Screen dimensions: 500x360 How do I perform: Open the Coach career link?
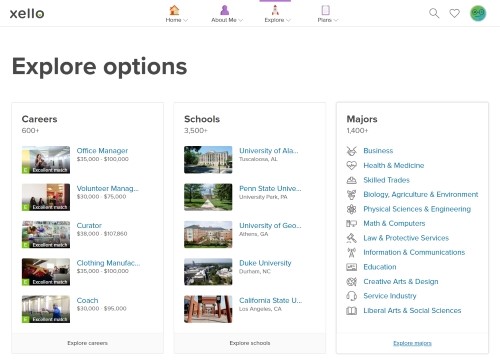87,300
